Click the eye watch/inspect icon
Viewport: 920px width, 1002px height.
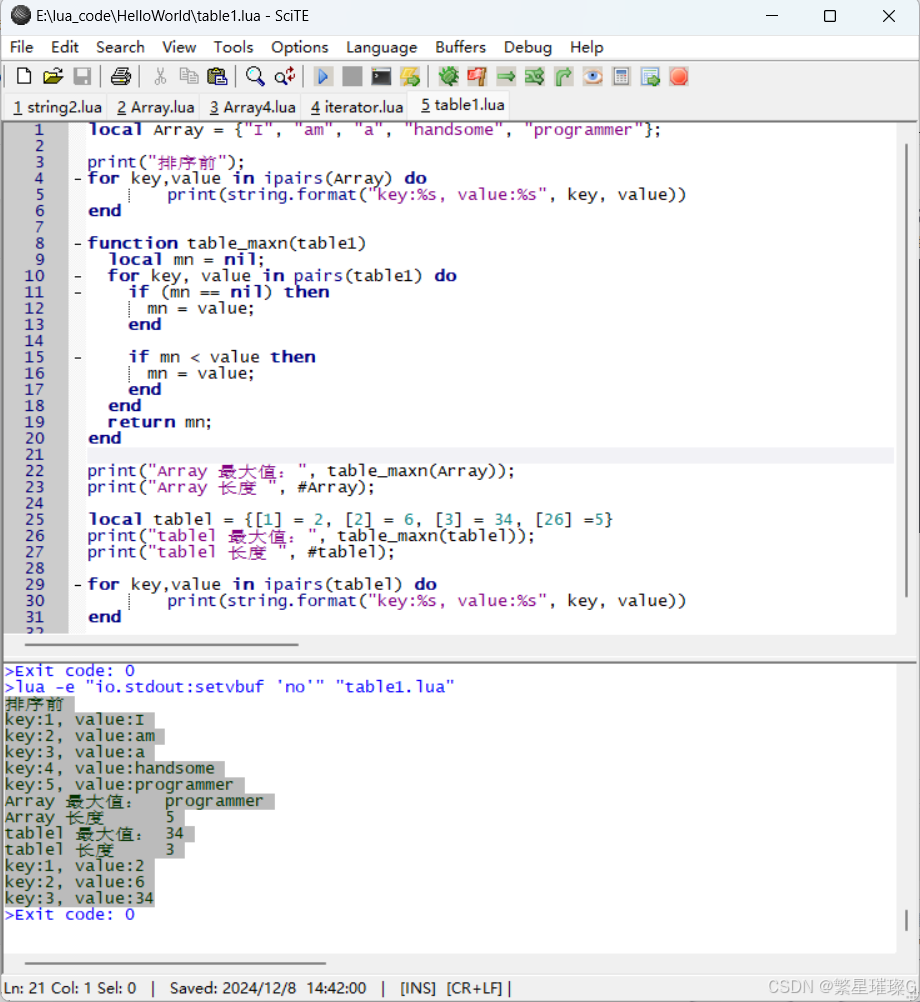click(x=593, y=77)
